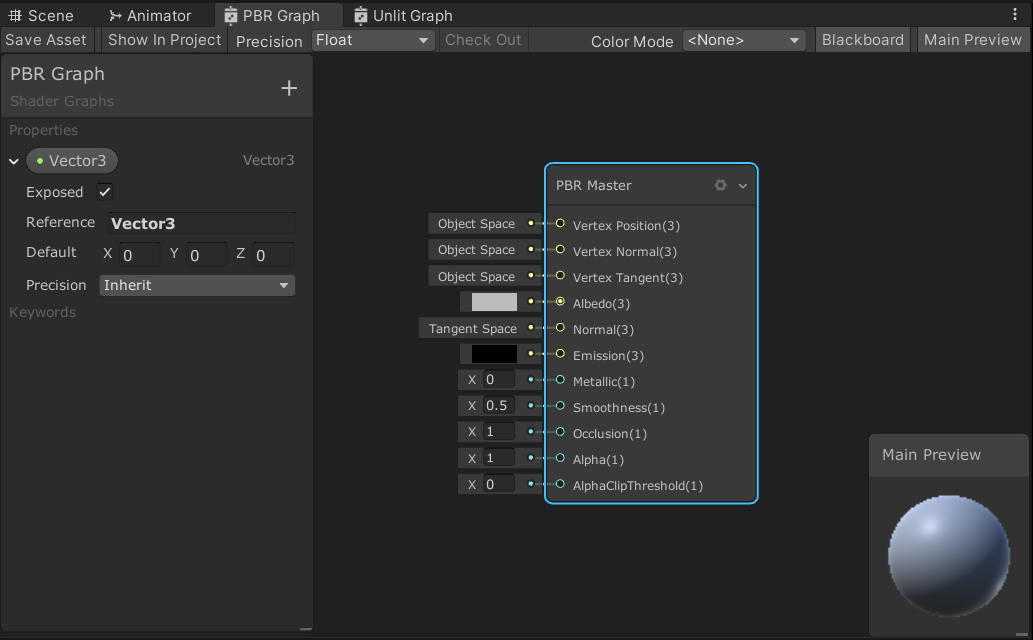Click the Main Preview panel header

(x=949, y=455)
